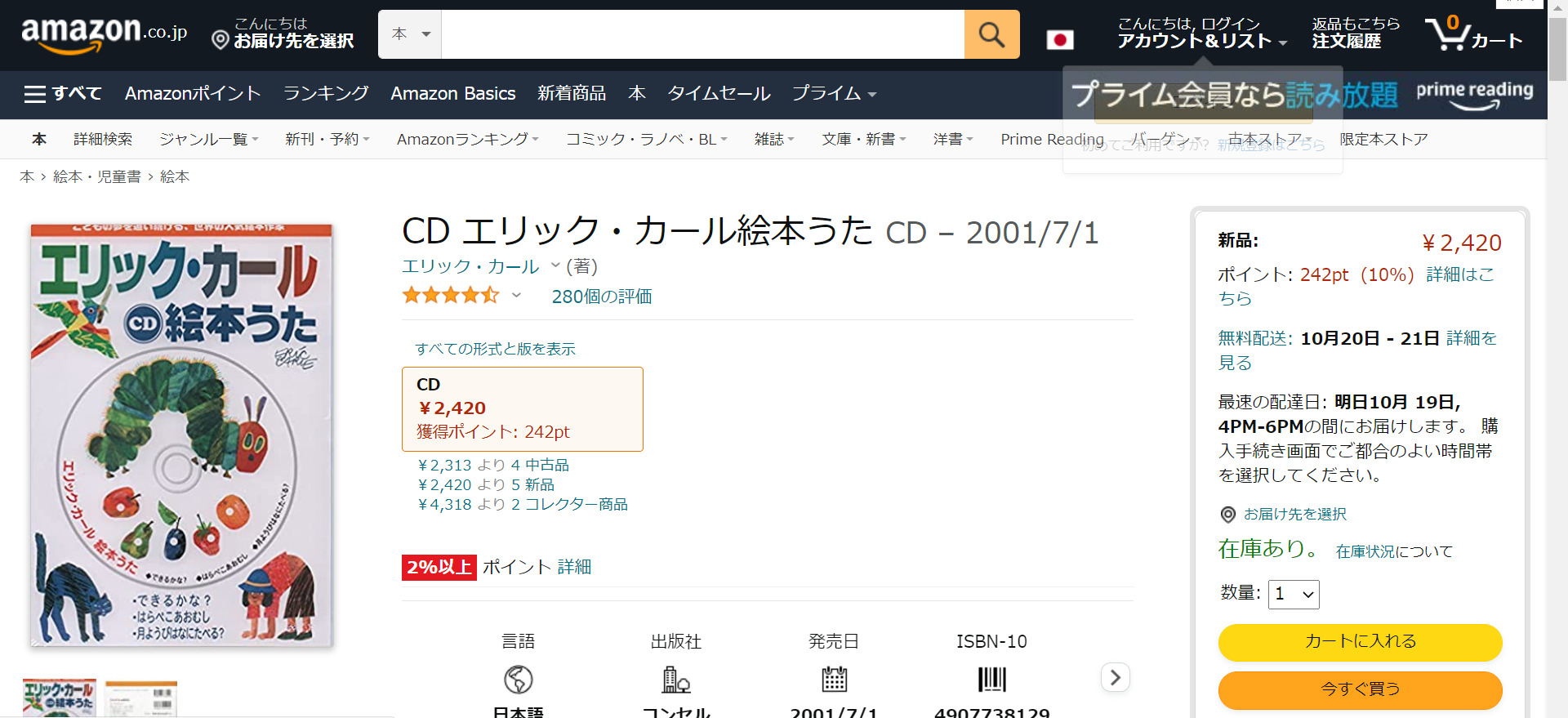1568x718 pixels.
Task: Click the カートに入れる button
Action: click(x=1360, y=642)
